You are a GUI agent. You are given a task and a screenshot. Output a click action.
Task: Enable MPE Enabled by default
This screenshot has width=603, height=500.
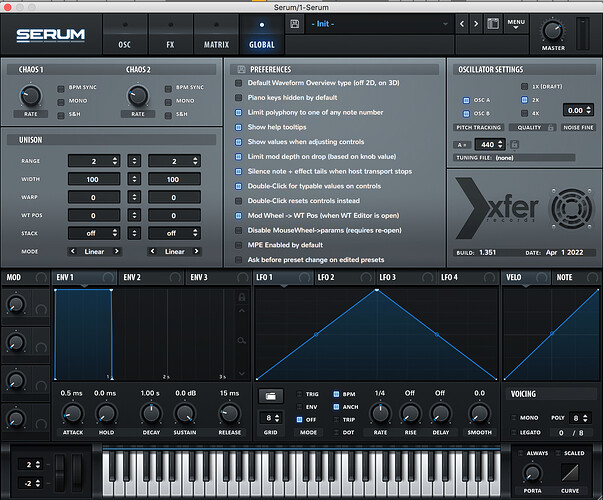238,245
